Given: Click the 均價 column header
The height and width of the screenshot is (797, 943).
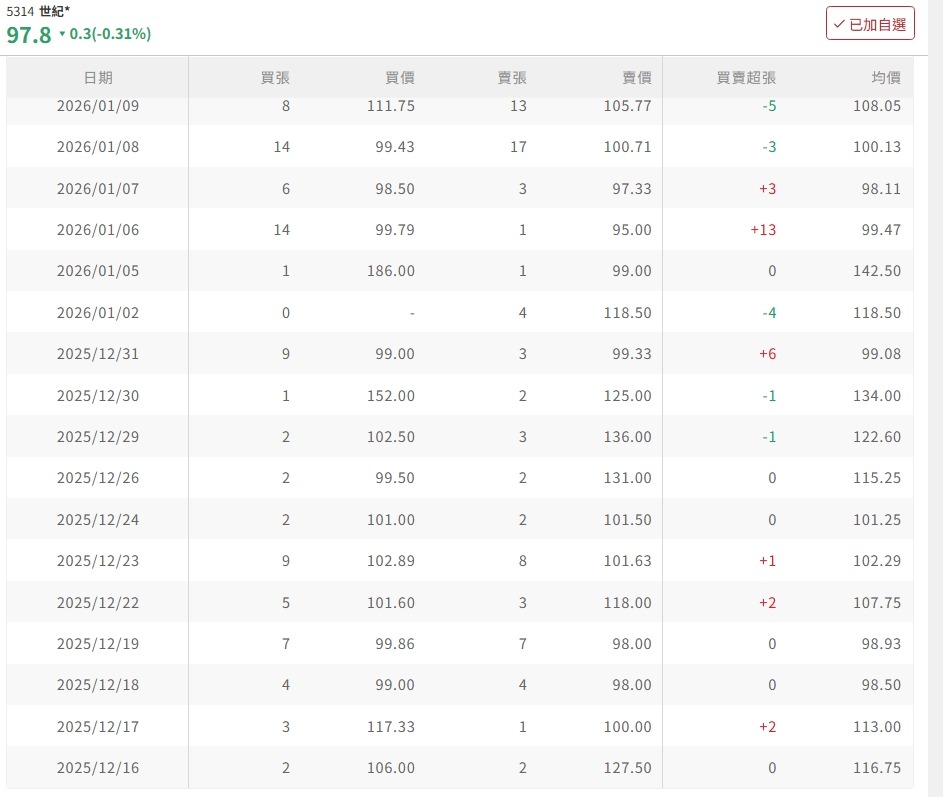Looking at the screenshot, I should (886, 78).
